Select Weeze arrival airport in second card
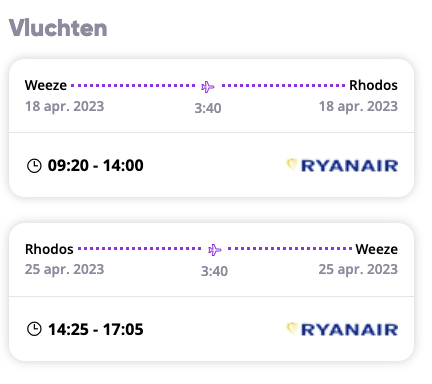 377,249
